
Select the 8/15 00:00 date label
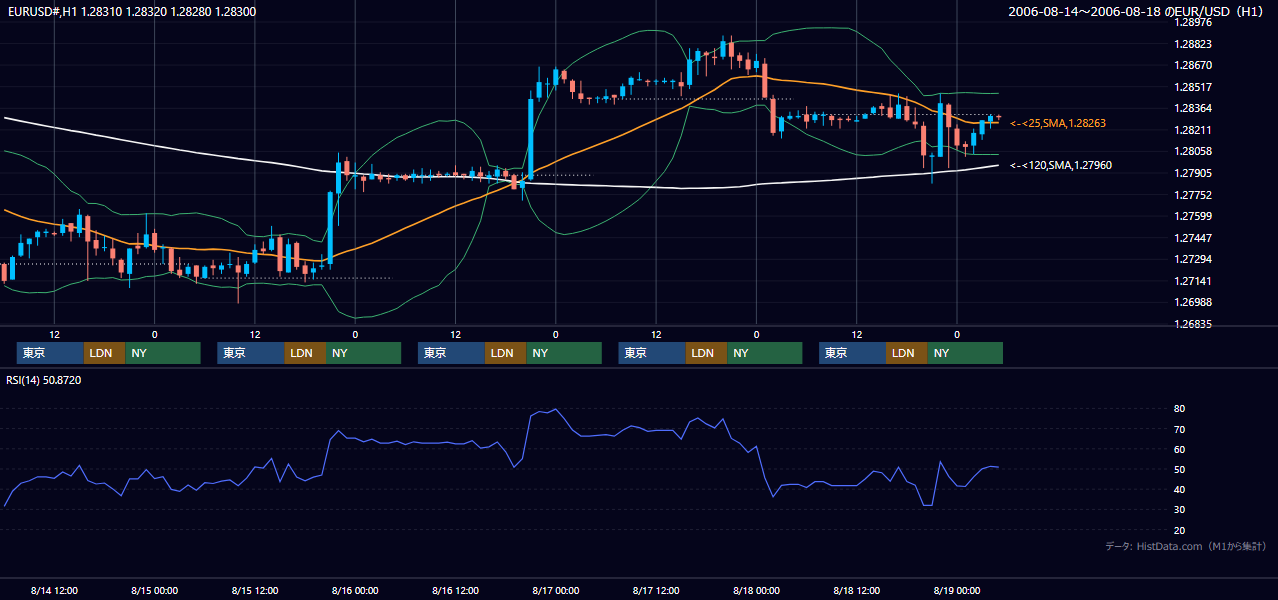click(154, 591)
